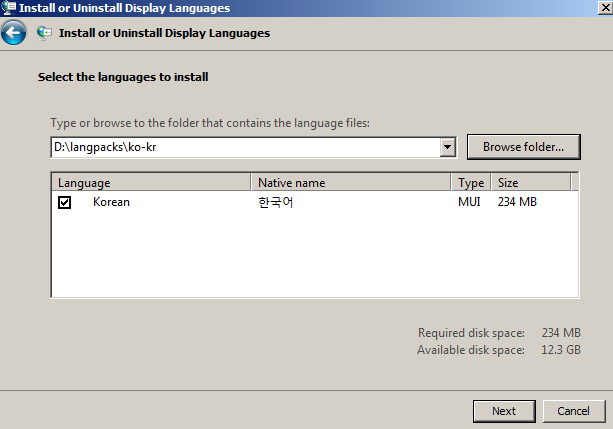Click Next to continue installation
The height and width of the screenshot is (429, 613).
504,411
